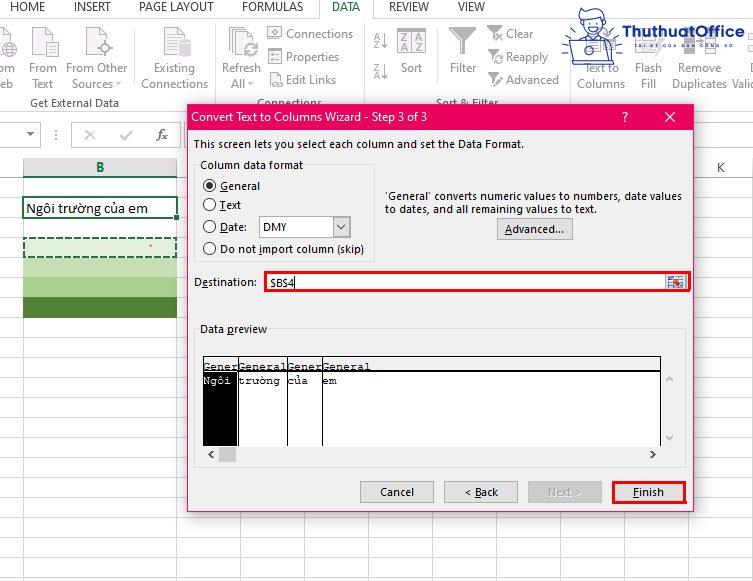Screen dimensions: 753x581
Task: Click the data preview scroll down arrow
Action: (x=669, y=438)
